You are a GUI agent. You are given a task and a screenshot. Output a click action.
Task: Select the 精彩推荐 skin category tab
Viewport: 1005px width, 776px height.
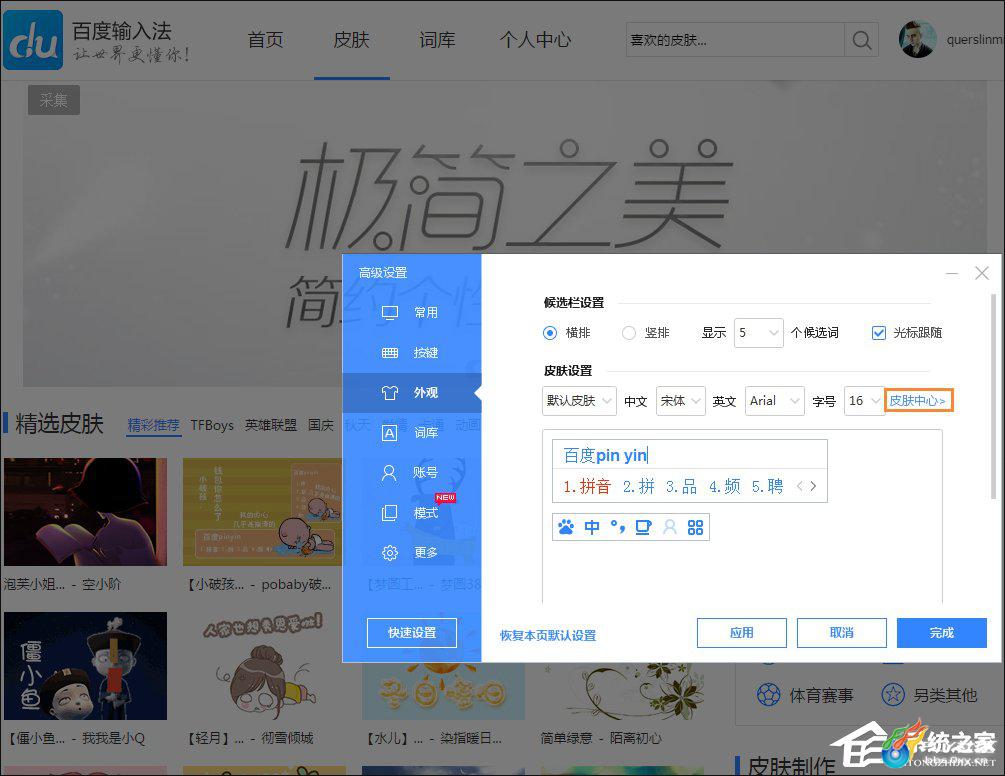(x=153, y=425)
